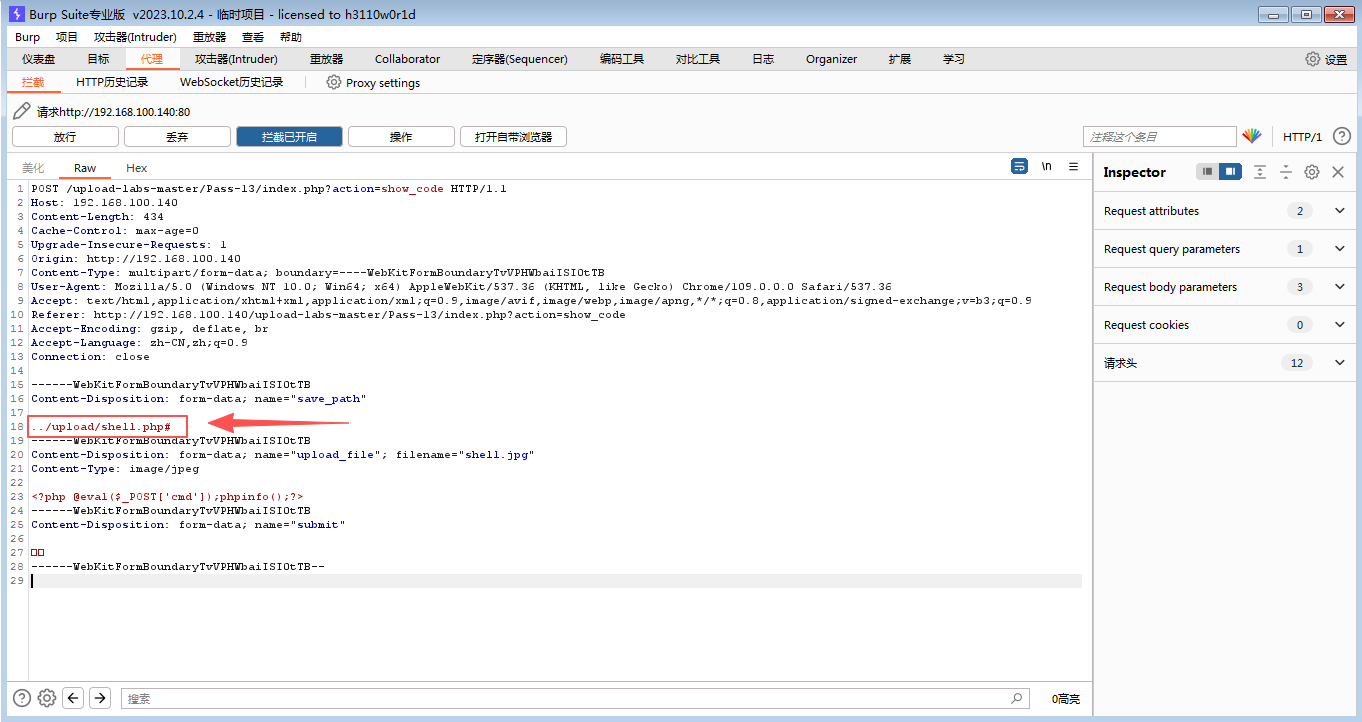Open the highlight color picker icon
Screen dimensions: 1362x722
point(1252,136)
